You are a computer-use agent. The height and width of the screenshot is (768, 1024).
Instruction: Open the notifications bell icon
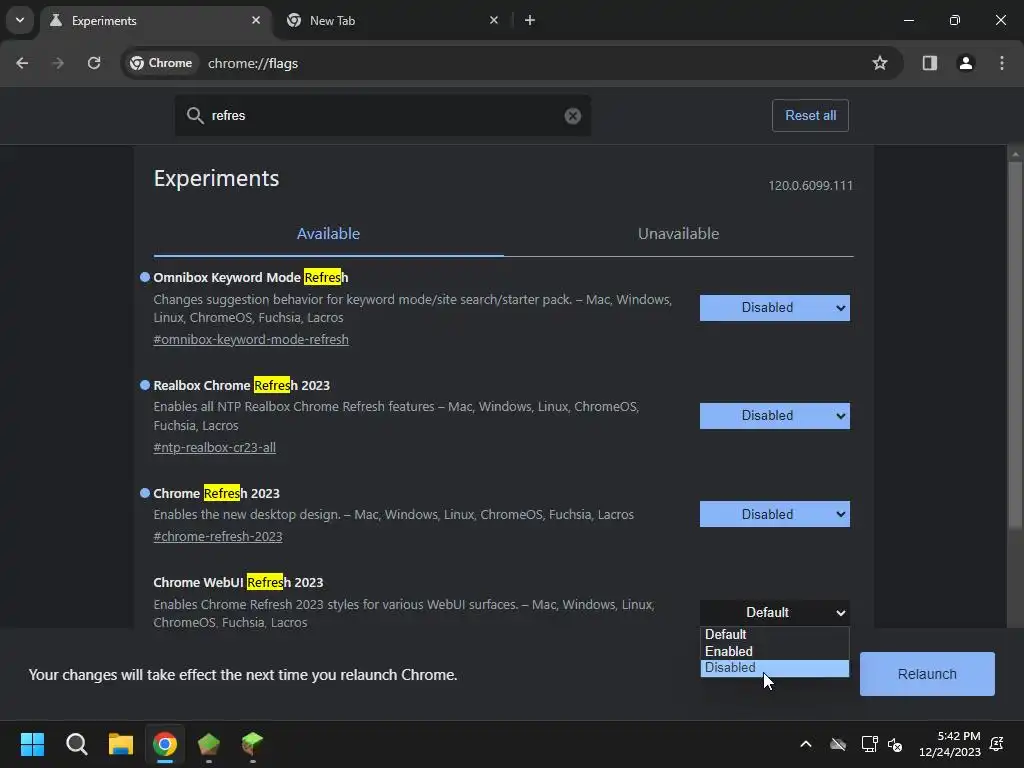click(x=997, y=744)
